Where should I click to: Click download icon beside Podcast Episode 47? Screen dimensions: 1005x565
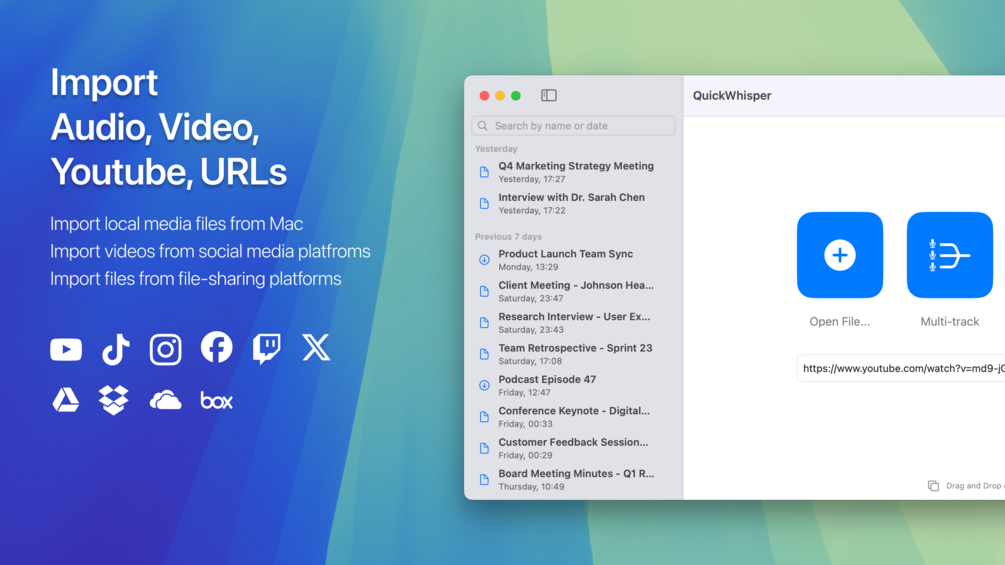(x=485, y=385)
